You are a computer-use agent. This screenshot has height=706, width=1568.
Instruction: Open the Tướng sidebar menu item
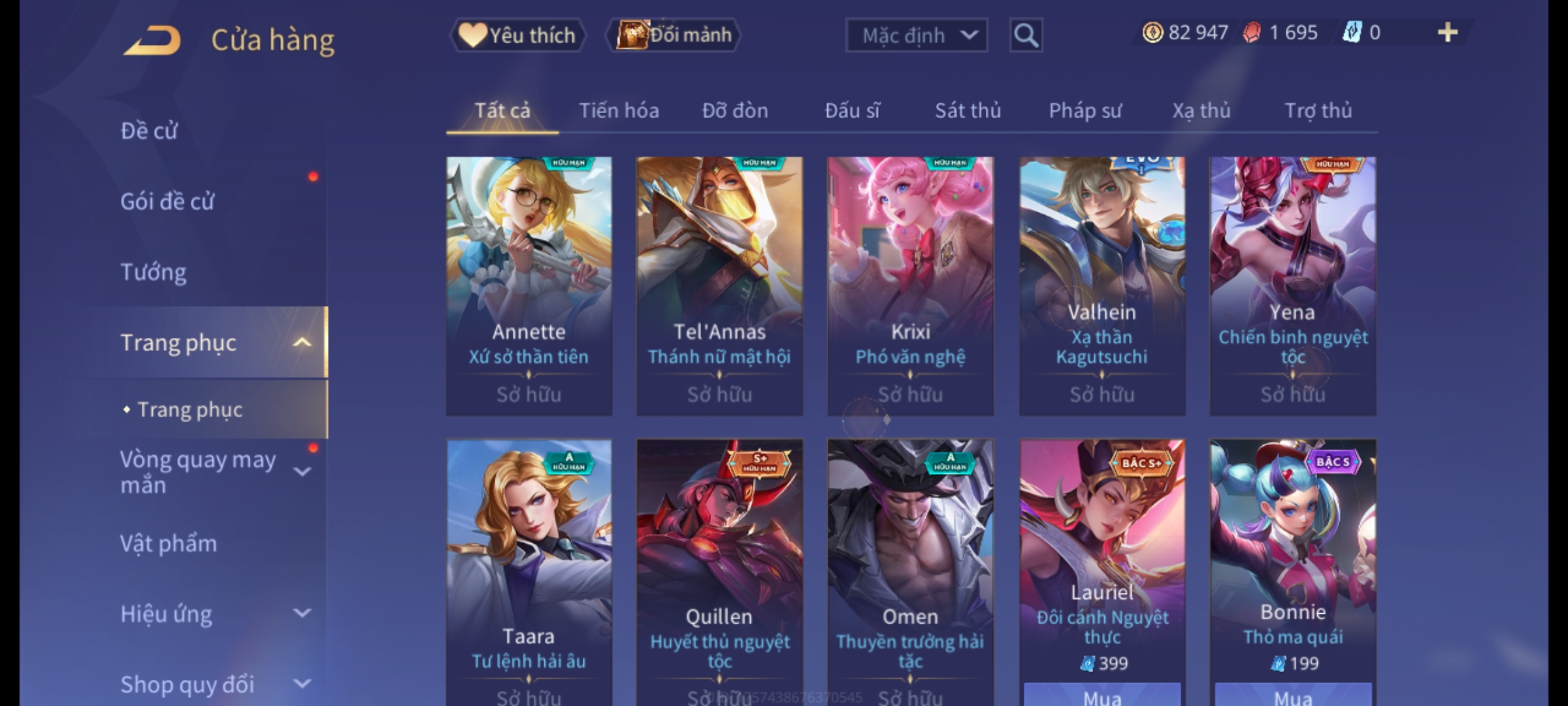153,272
